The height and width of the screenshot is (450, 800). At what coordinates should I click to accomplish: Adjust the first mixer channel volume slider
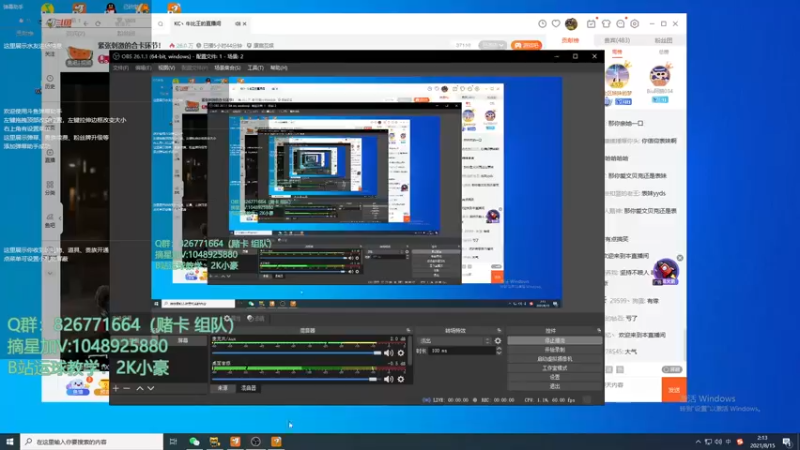tap(297, 353)
